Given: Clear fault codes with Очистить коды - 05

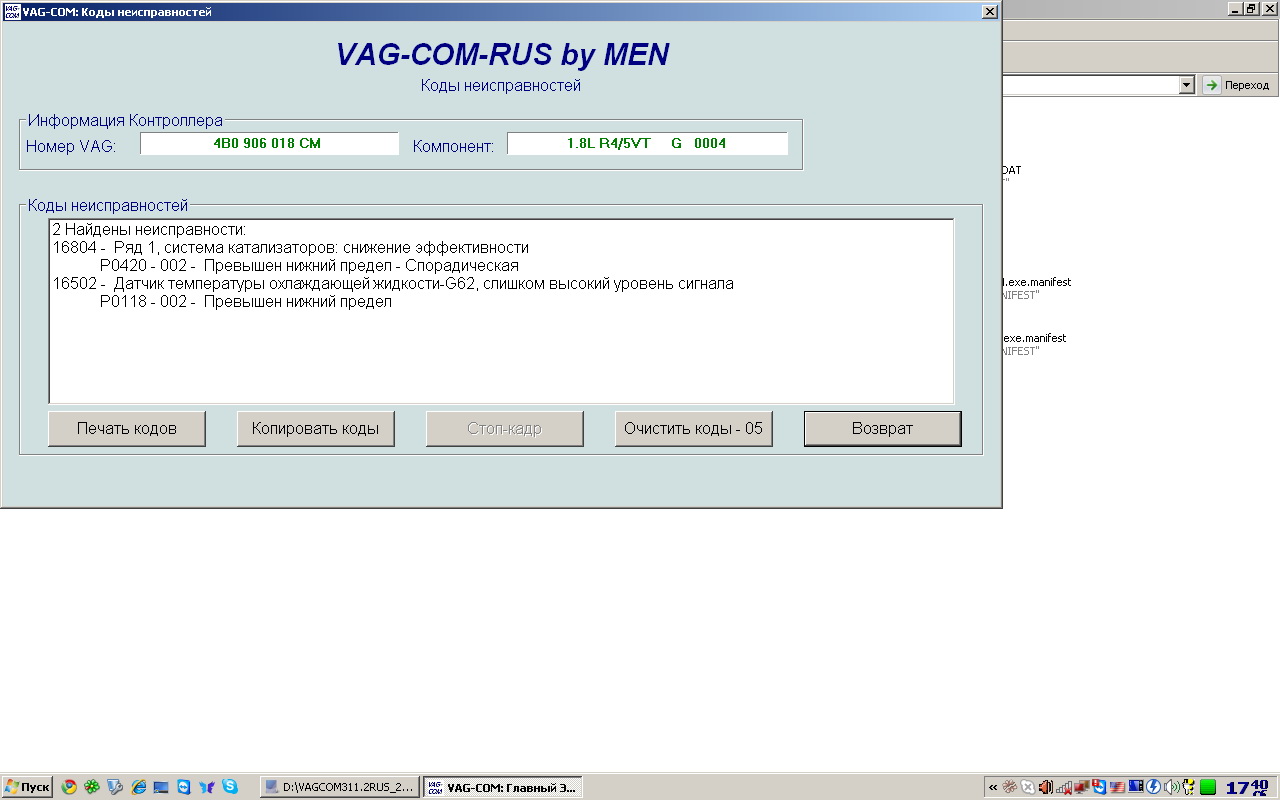Looking at the screenshot, I should (x=693, y=428).
